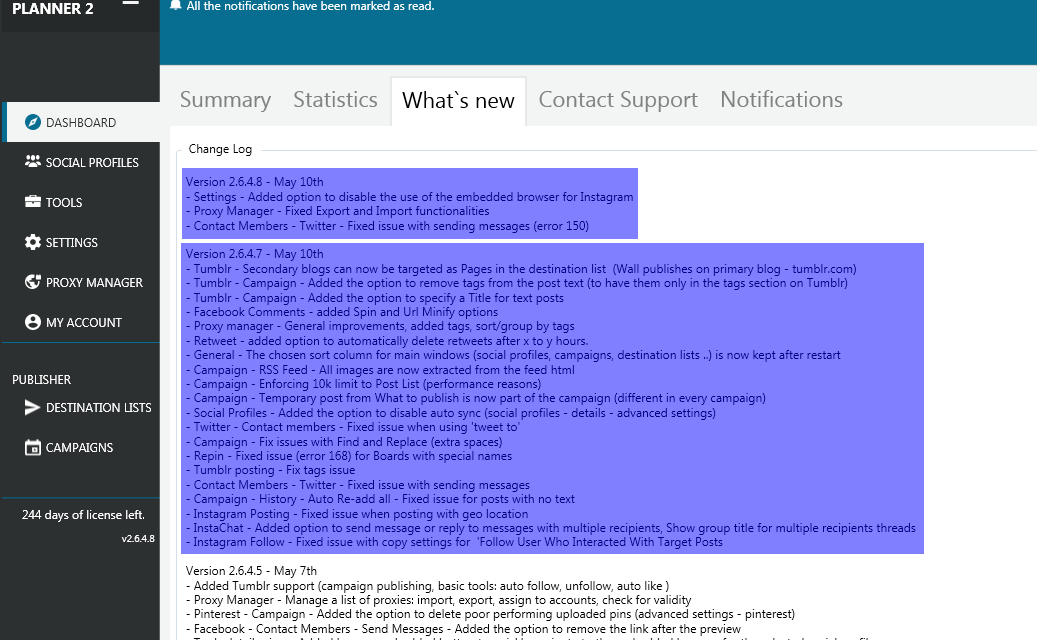
Task: Open Settings via the gear icon
Action: click(33, 242)
